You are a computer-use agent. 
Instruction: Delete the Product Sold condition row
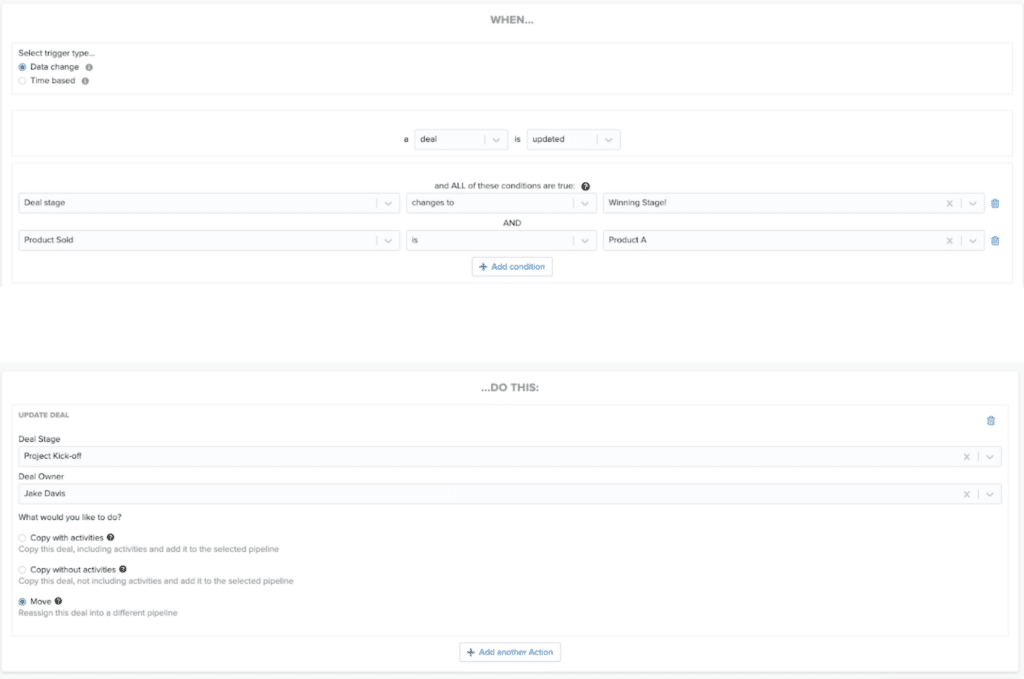(x=995, y=240)
